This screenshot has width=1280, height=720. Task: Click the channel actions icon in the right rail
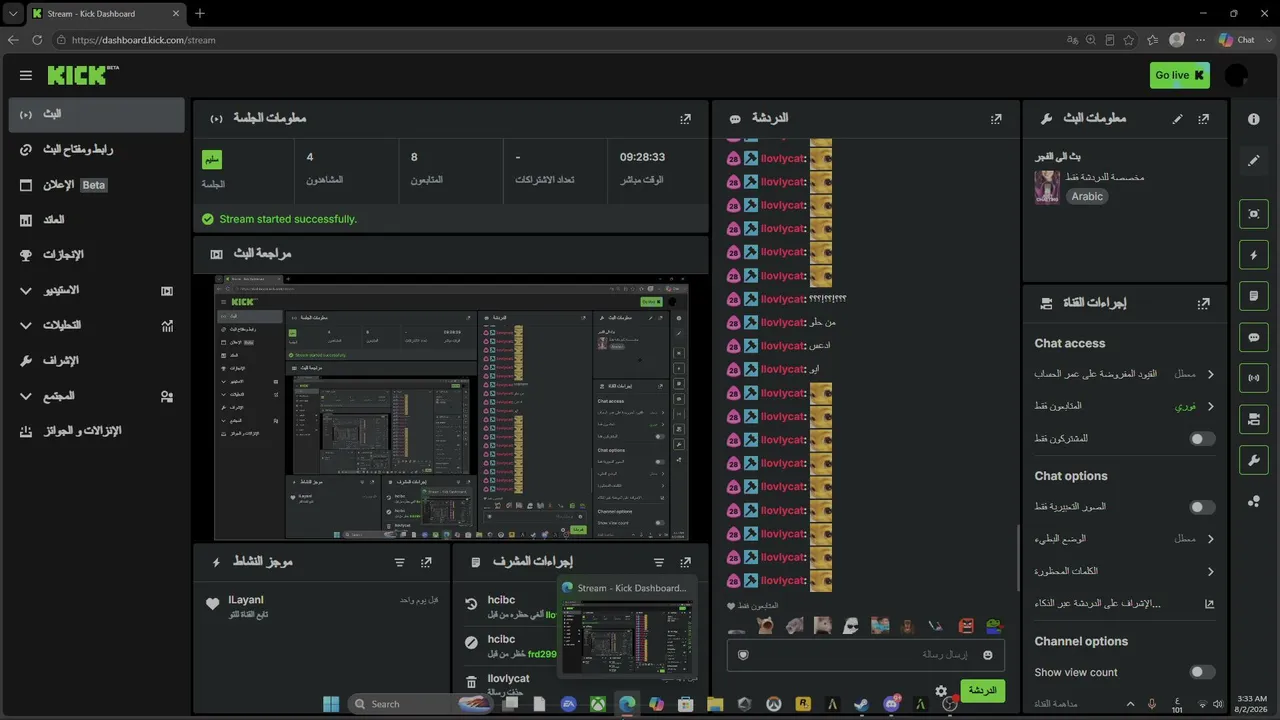[x=1254, y=419]
